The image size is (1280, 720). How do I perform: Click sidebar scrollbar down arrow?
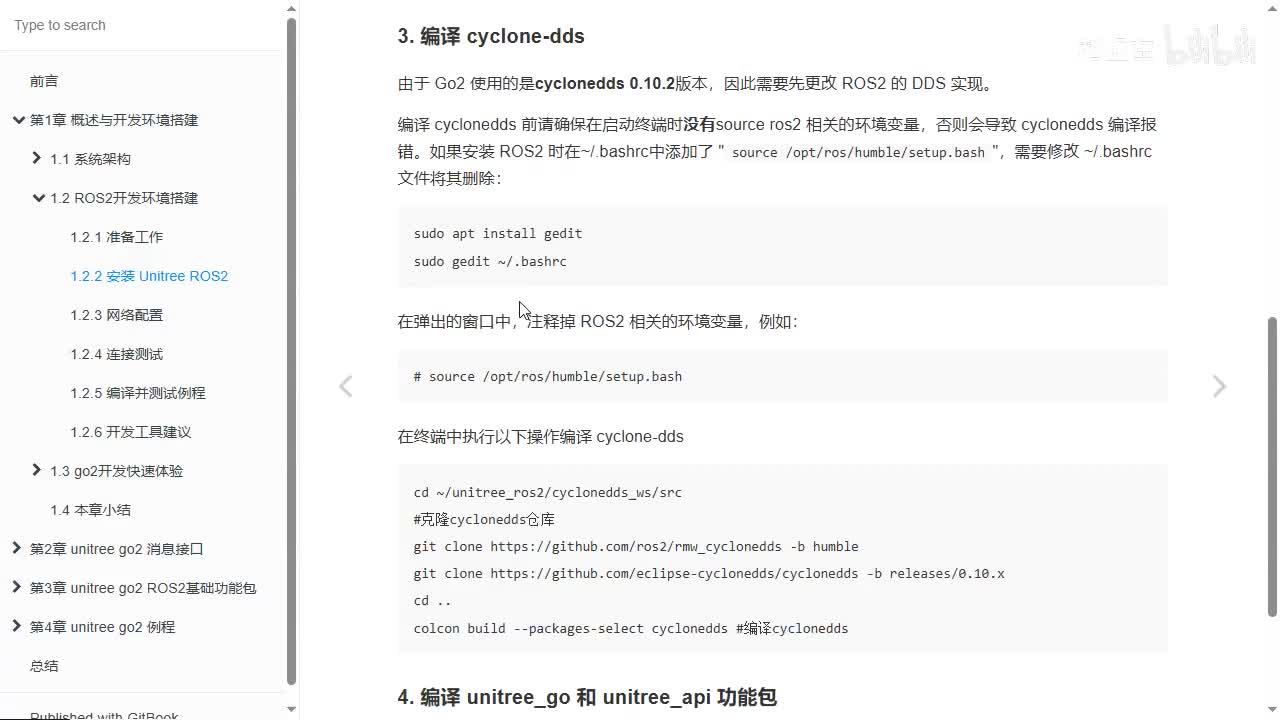291,710
